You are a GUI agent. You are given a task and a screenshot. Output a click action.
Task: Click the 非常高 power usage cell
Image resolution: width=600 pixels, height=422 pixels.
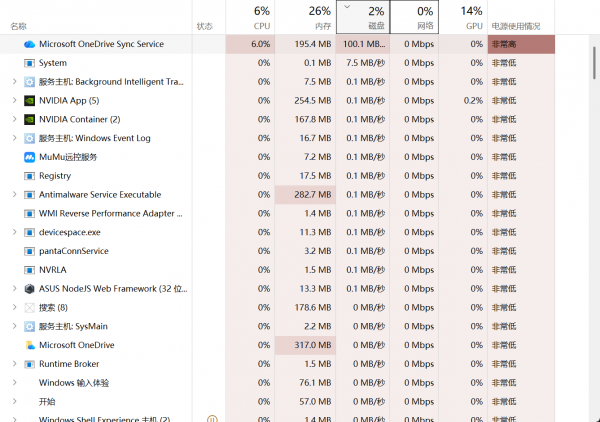(521, 44)
